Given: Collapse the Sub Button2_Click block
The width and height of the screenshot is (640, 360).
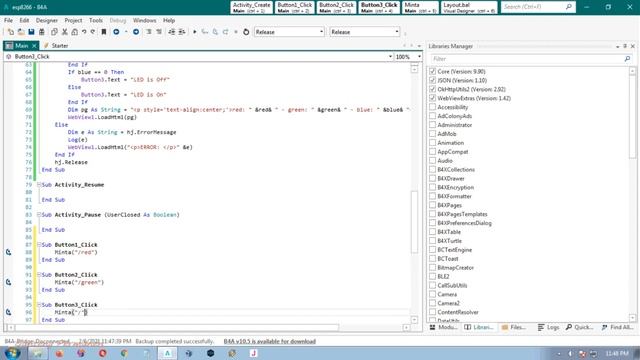Looking at the screenshot, I should (x=39, y=275).
